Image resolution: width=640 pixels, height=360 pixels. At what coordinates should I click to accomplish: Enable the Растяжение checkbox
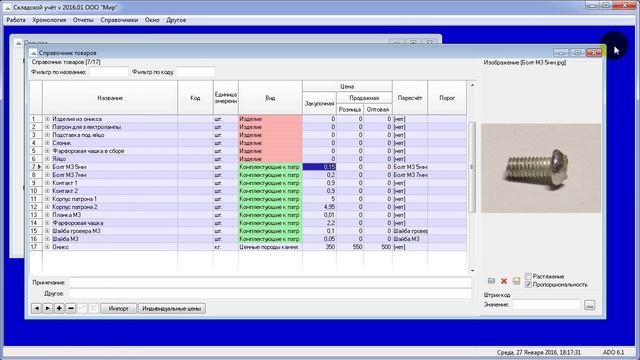(528, 276)
